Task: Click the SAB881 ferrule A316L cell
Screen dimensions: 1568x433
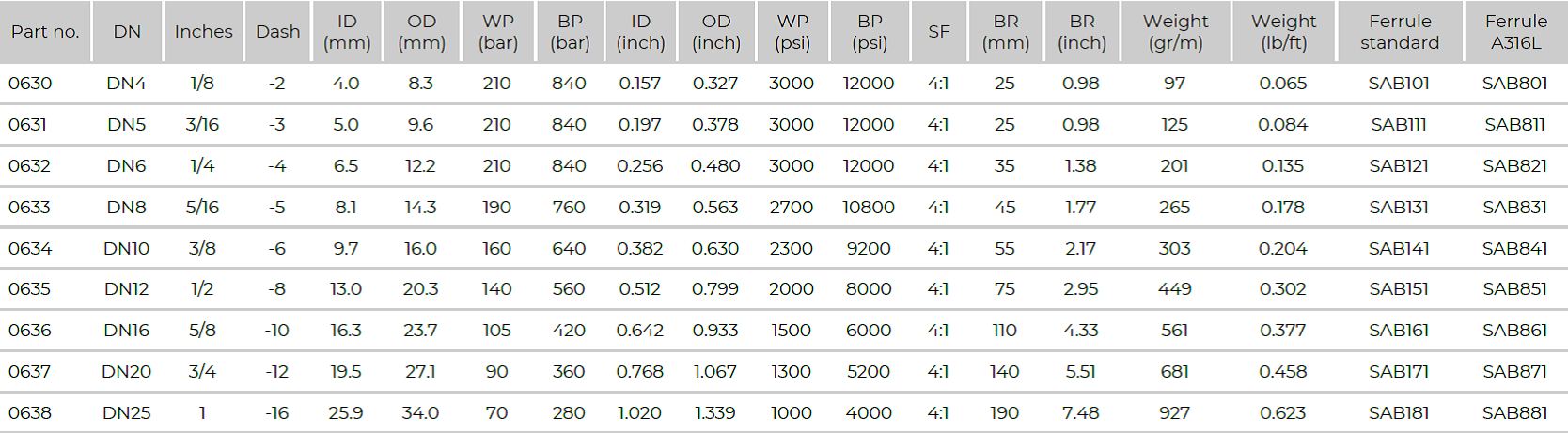Action: [x=1514, y=413]
